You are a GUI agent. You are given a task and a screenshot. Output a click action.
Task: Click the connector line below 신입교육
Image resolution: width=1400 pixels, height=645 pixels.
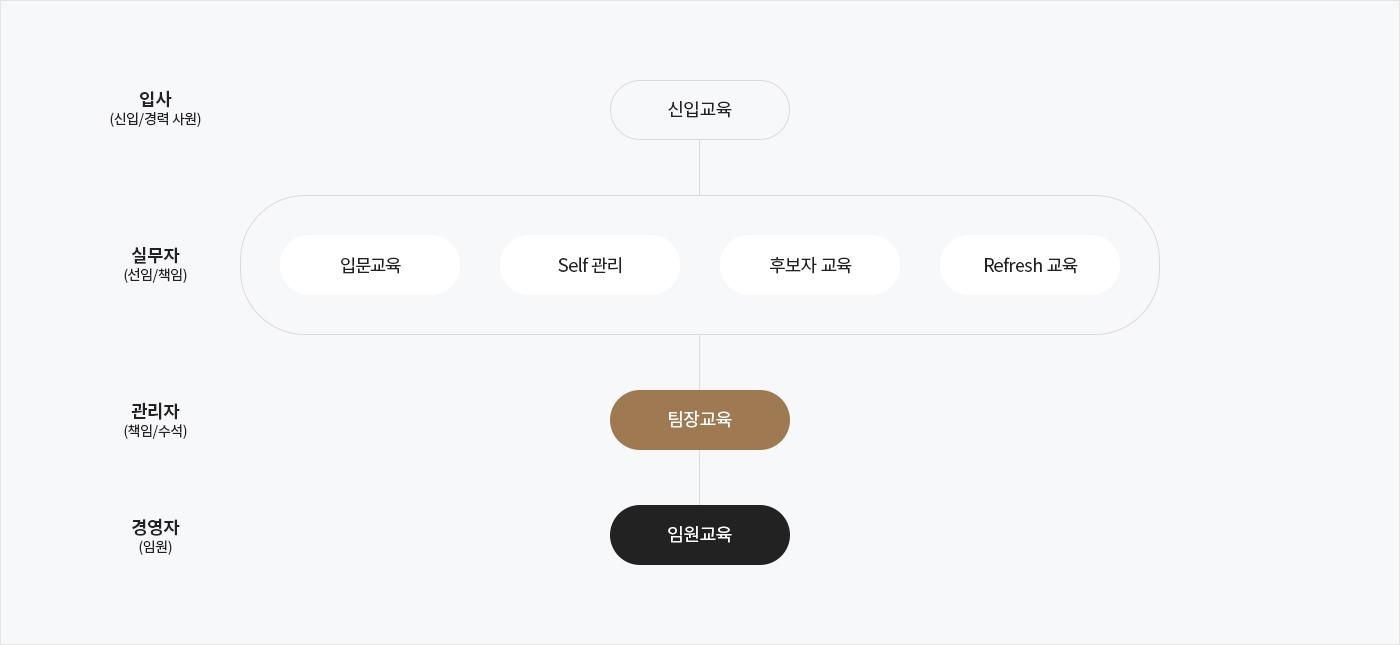click(x=699, y=167)
